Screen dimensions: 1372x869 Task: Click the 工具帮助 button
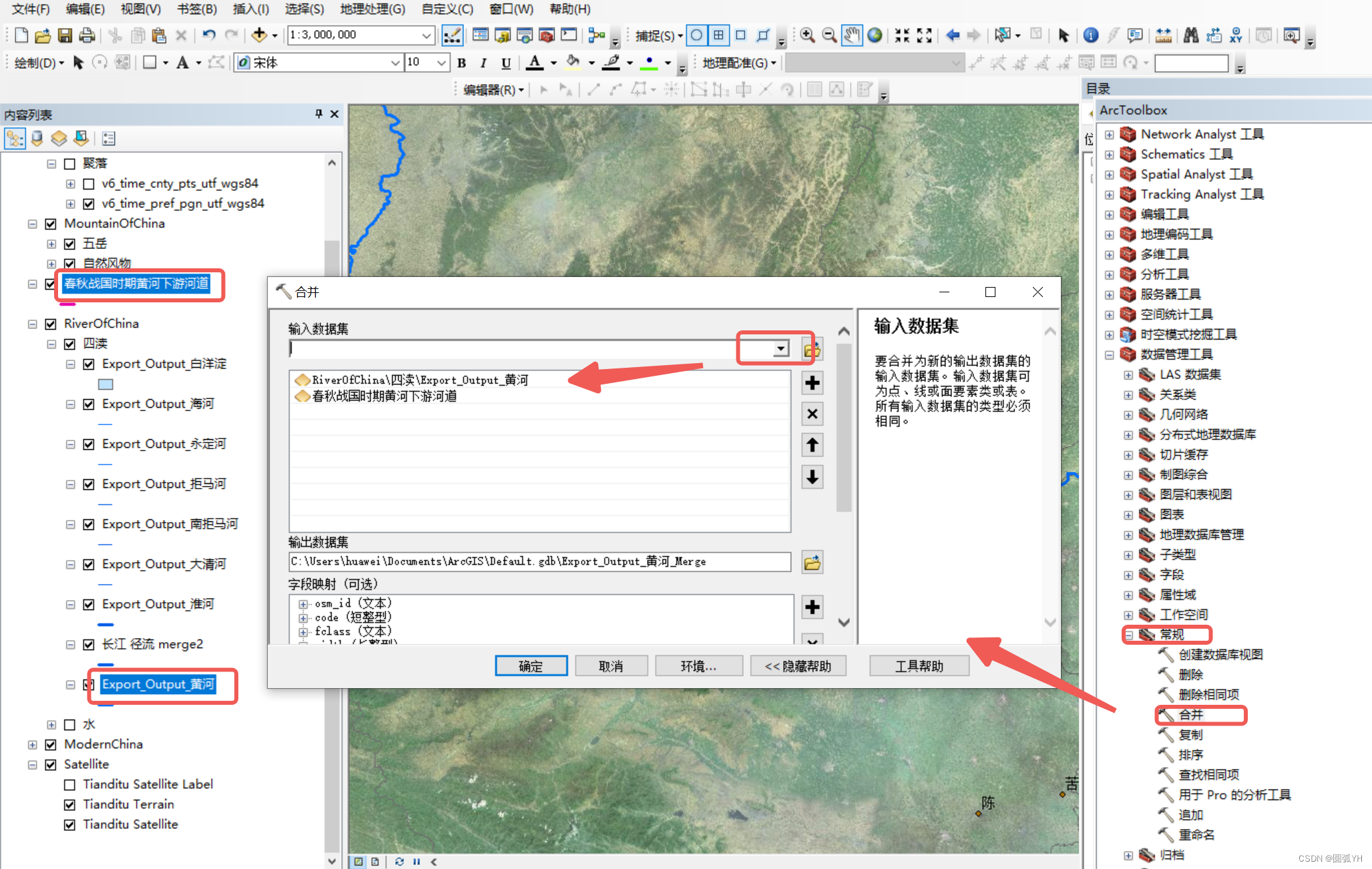tap(919, 665)
